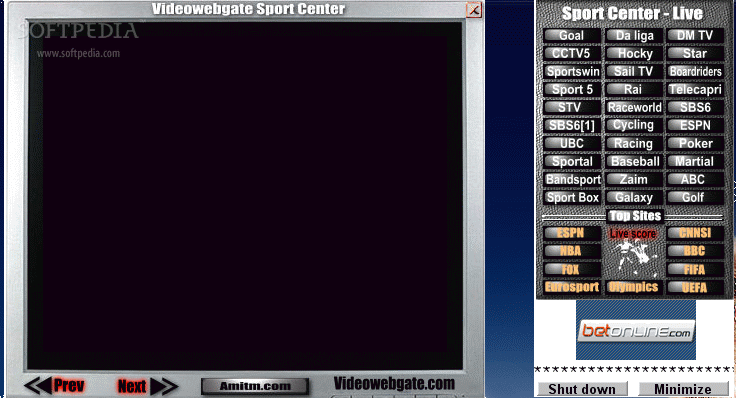
Task: Go to the UEFA top site
Action: click(695, 287)
